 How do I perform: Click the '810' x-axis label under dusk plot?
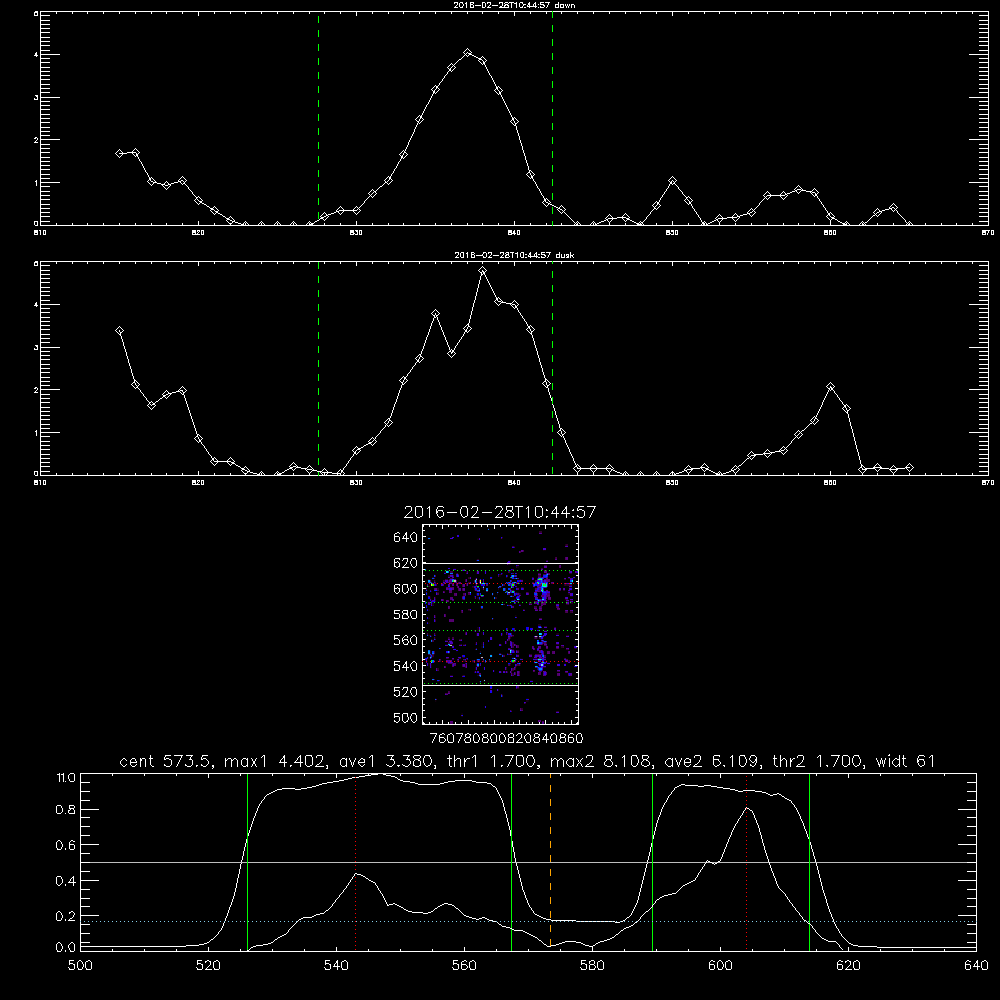40,483
